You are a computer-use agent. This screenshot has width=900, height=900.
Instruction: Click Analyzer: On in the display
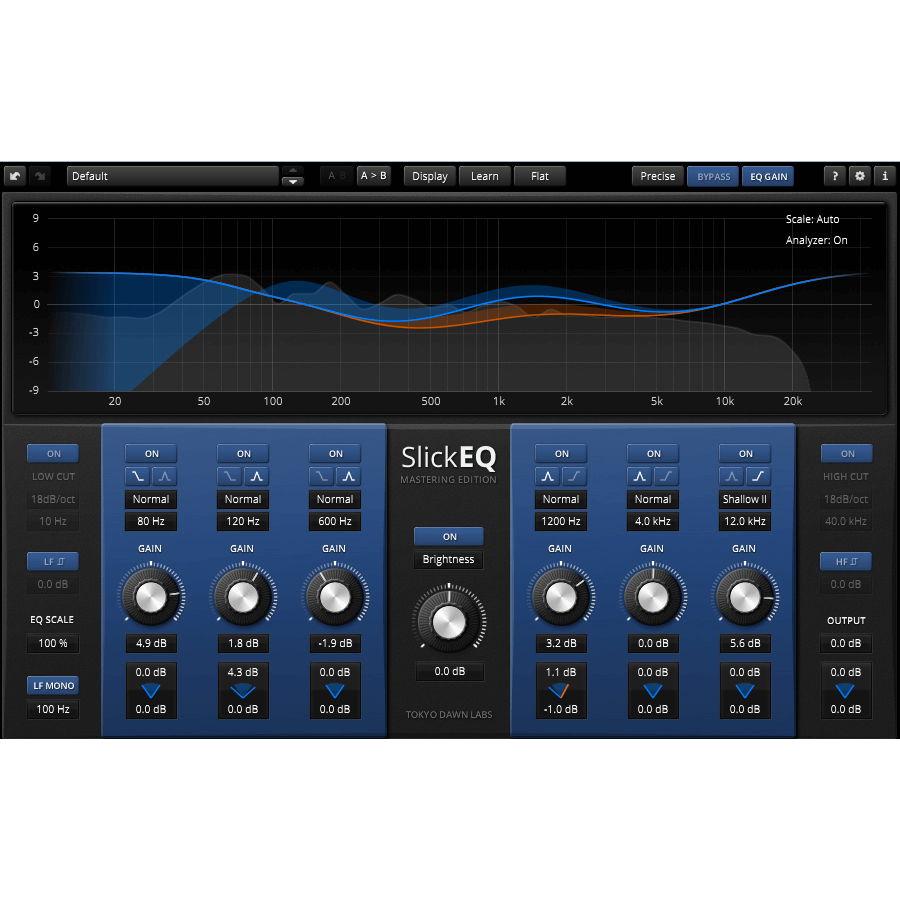816,240
